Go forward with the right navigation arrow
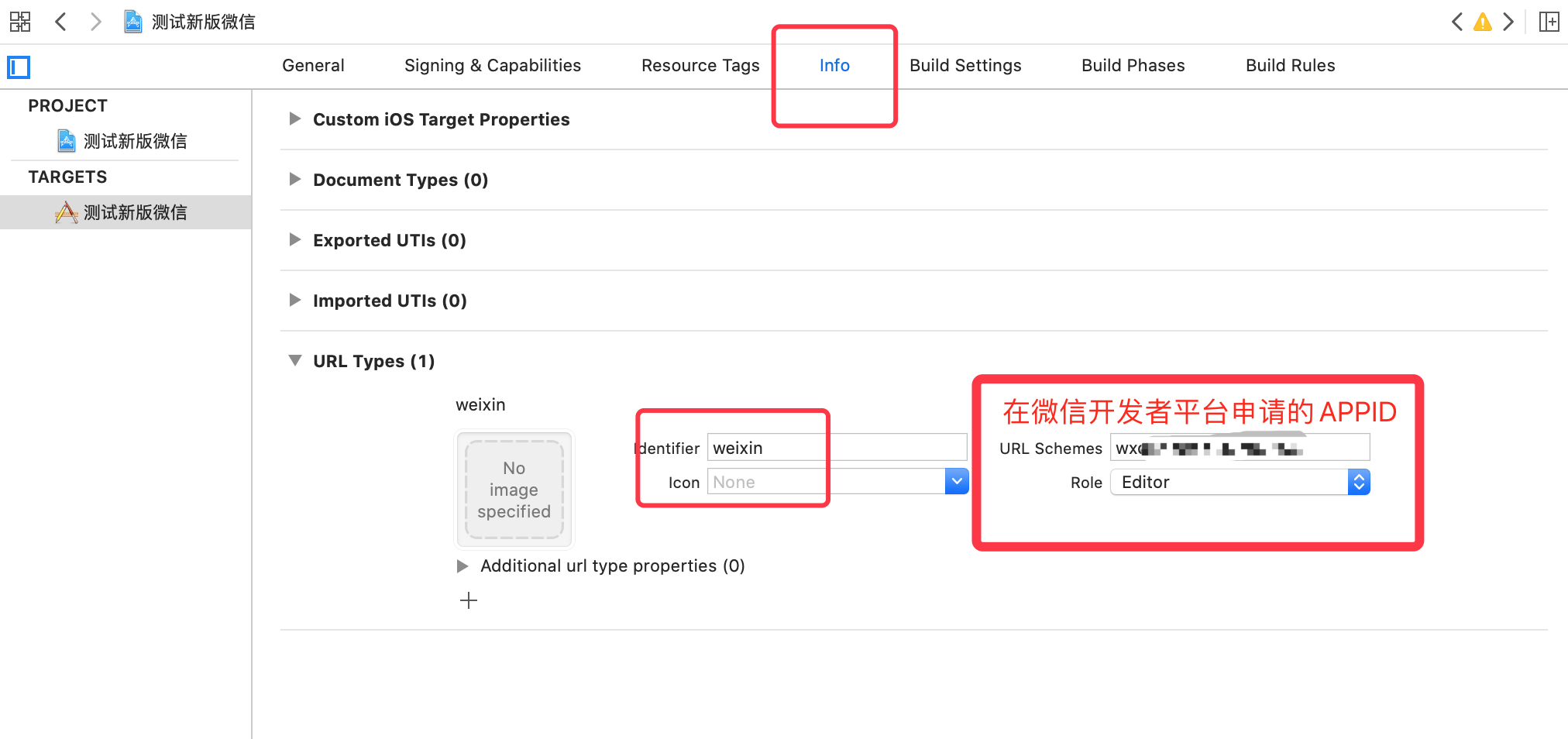1568x739 pixels. (x=95, y=22)
